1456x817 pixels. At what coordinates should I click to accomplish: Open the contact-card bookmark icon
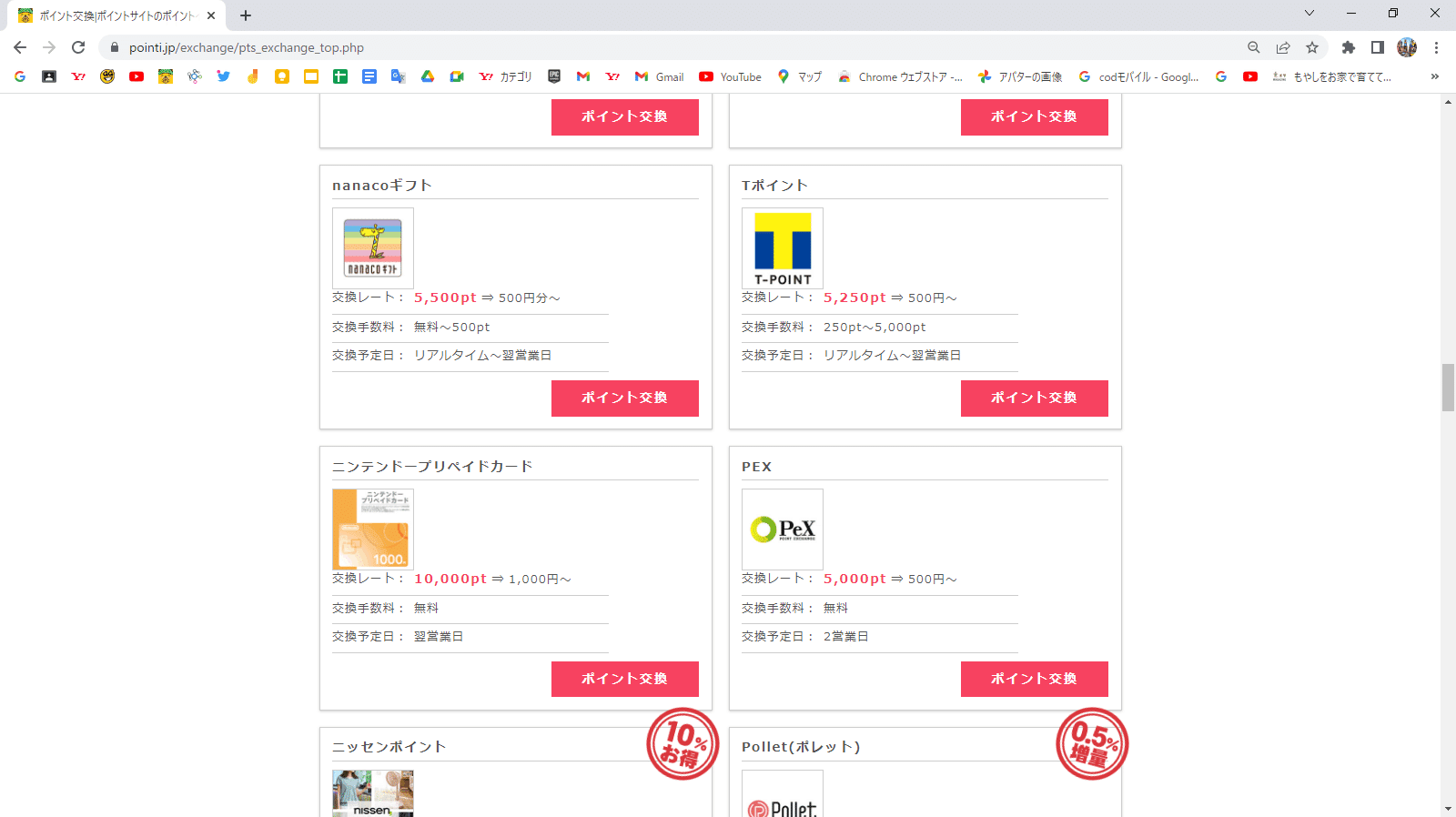pos(49,76)
